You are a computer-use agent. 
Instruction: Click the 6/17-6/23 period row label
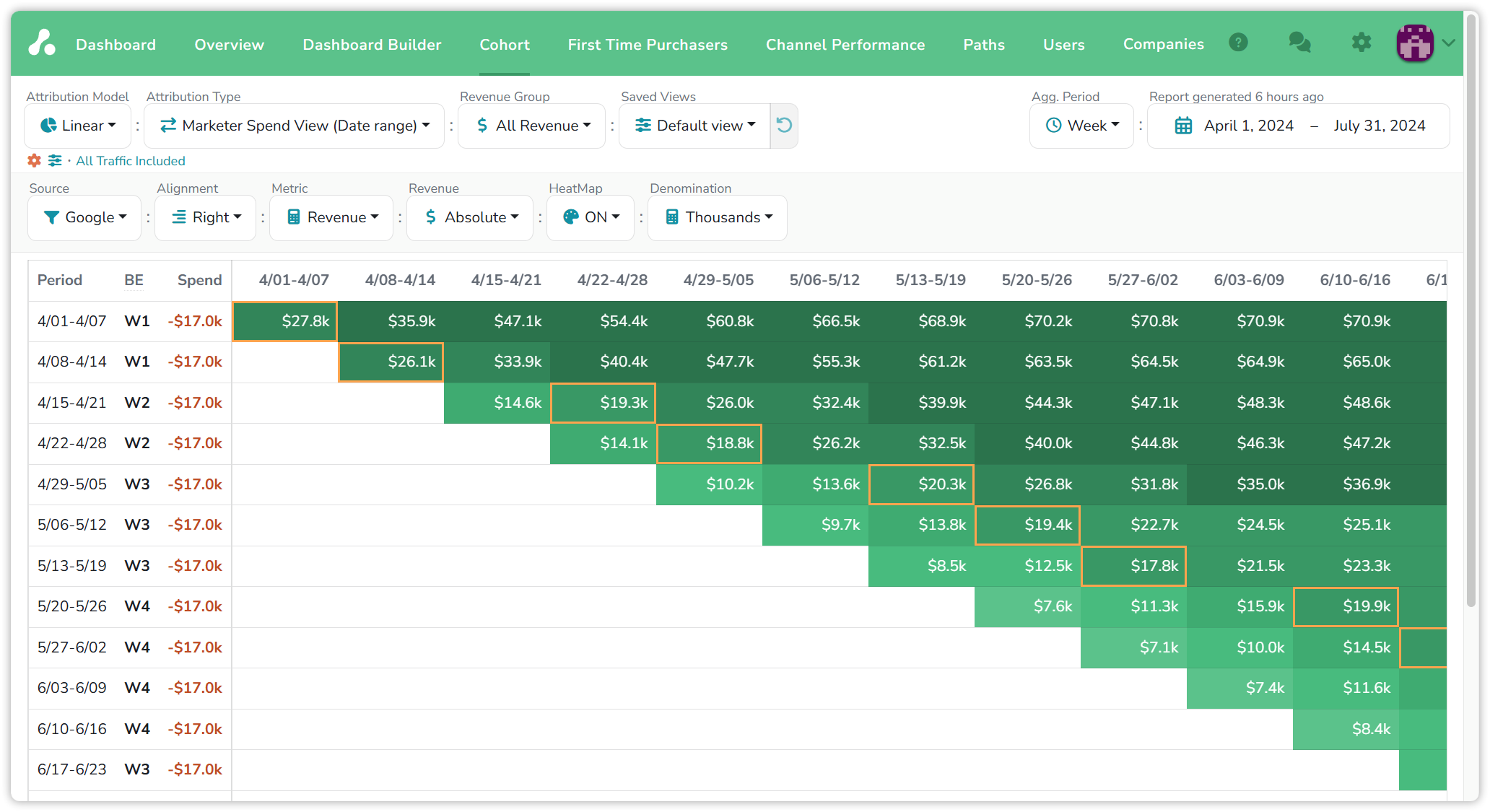72,769
